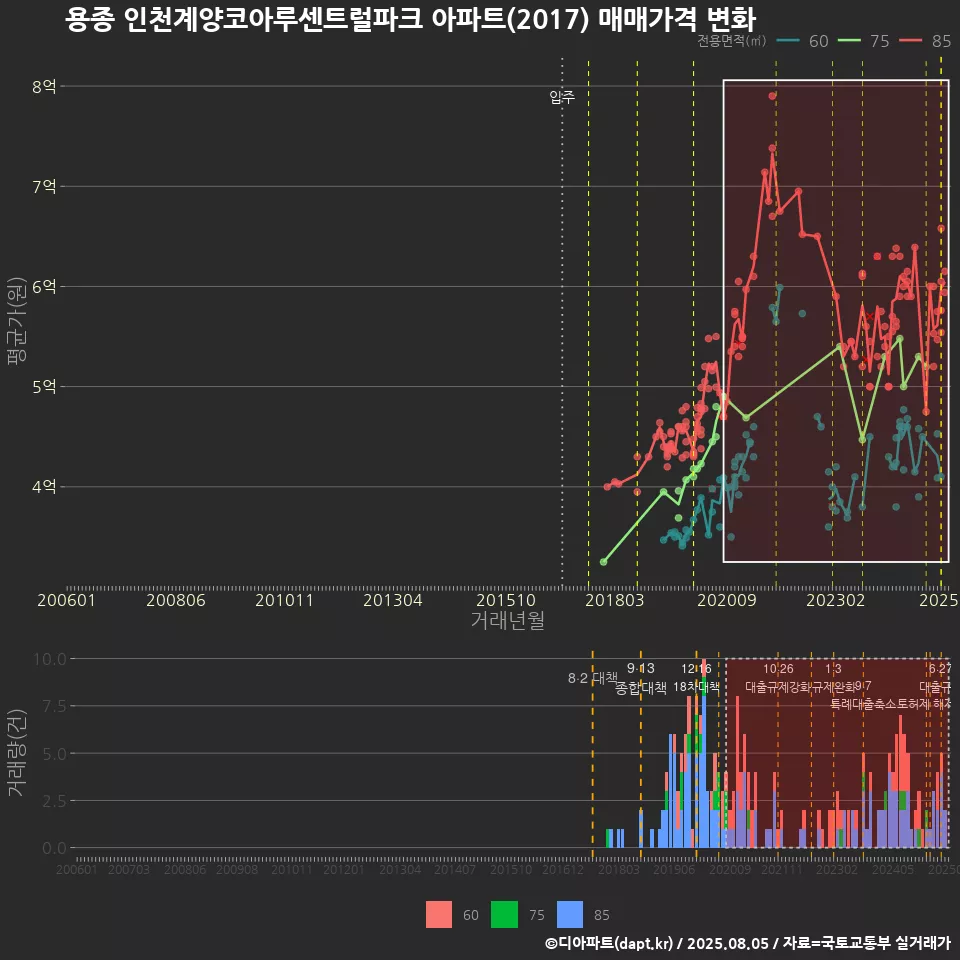Select the 특례대출축소 annotation label

pyautogui.click(x=864, y=704)
